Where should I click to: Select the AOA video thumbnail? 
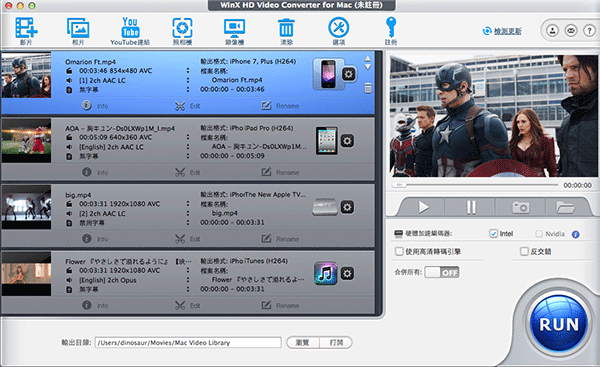point(26,140)
